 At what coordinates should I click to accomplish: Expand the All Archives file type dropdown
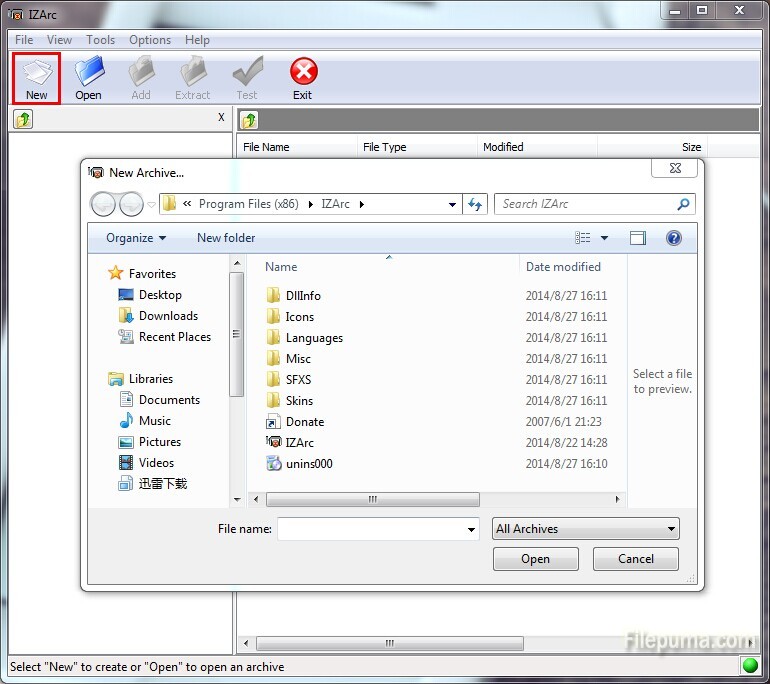(x=586, y=529)
